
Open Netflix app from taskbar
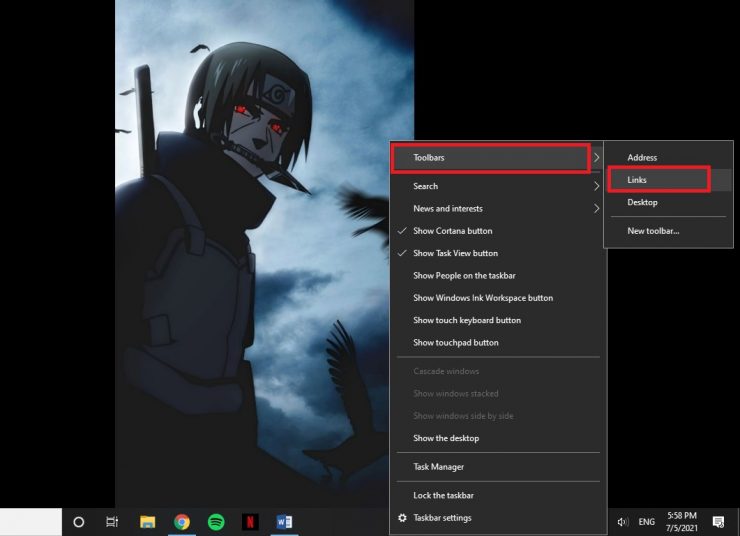pyautogui.click(x=250, y=522)
